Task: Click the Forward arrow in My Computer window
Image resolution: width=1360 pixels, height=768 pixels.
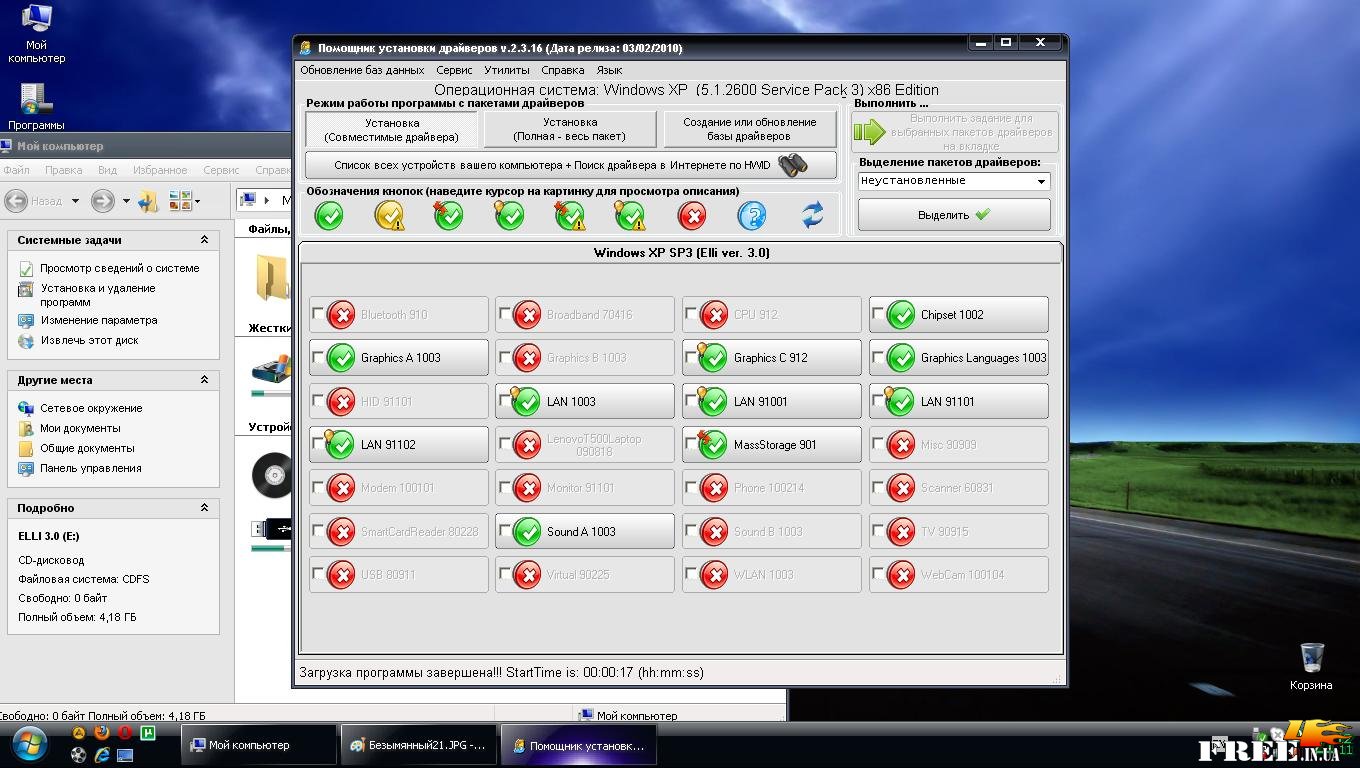Action: [x=102, y=201]
